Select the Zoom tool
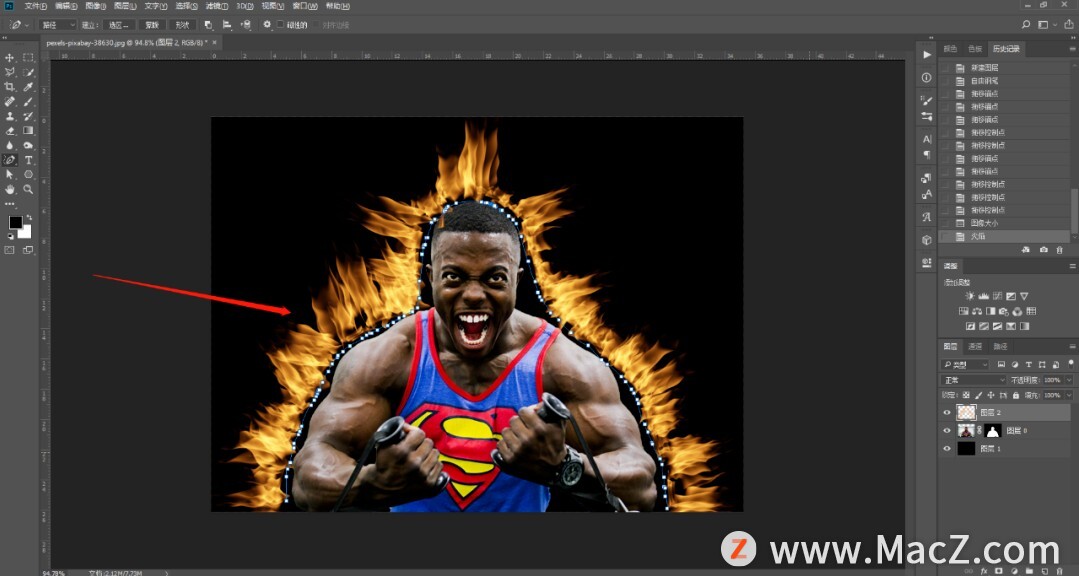This screenshot has height=576, width=1079. pos(28,189)
